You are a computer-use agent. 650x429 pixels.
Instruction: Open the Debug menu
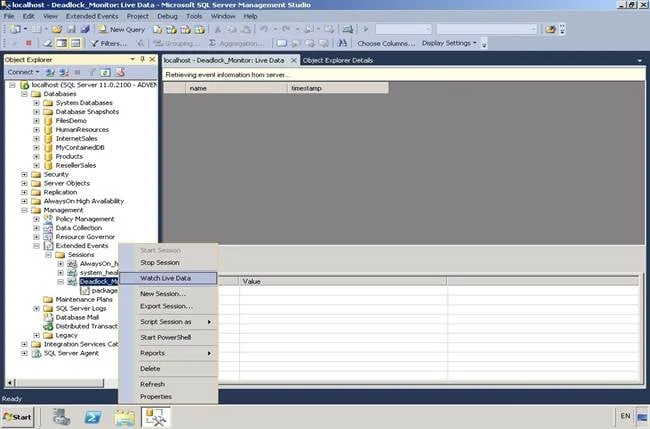(x=167, y=16)
